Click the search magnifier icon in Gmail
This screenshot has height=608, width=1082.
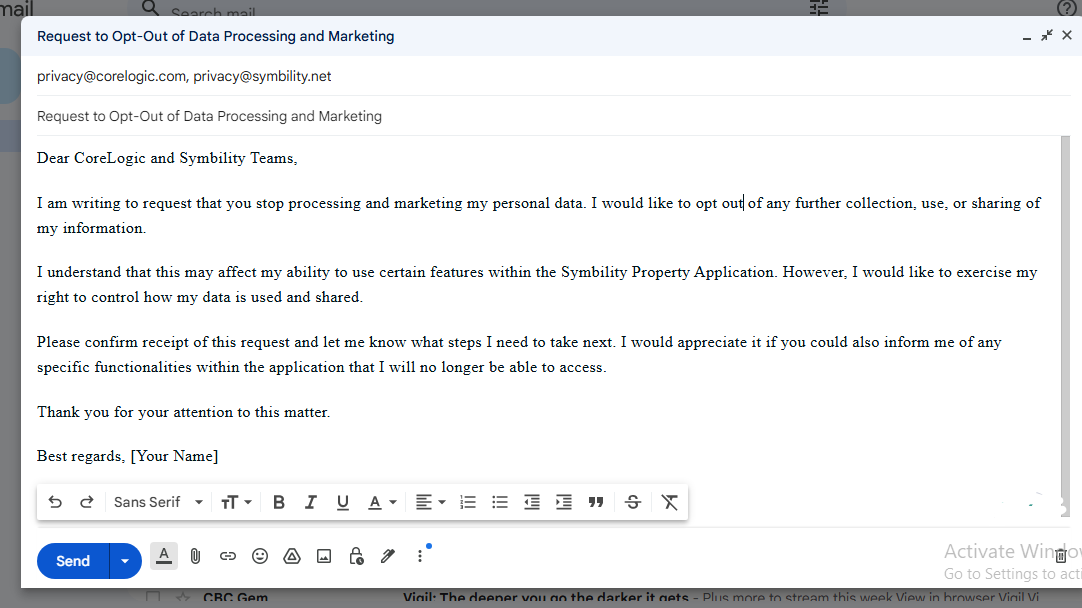click(150, 8)
